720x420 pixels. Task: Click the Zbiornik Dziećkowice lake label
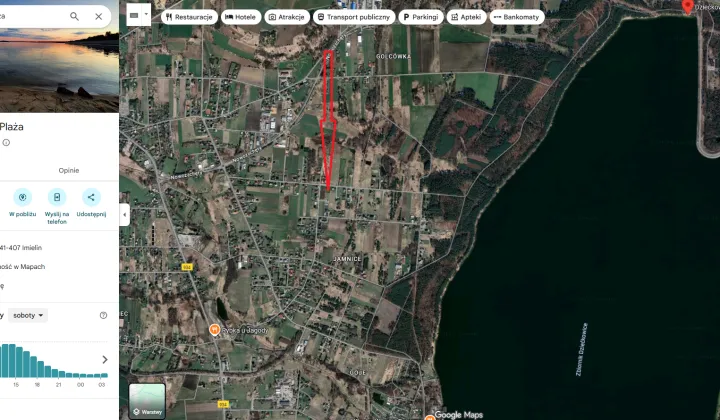tap(582, 349)
